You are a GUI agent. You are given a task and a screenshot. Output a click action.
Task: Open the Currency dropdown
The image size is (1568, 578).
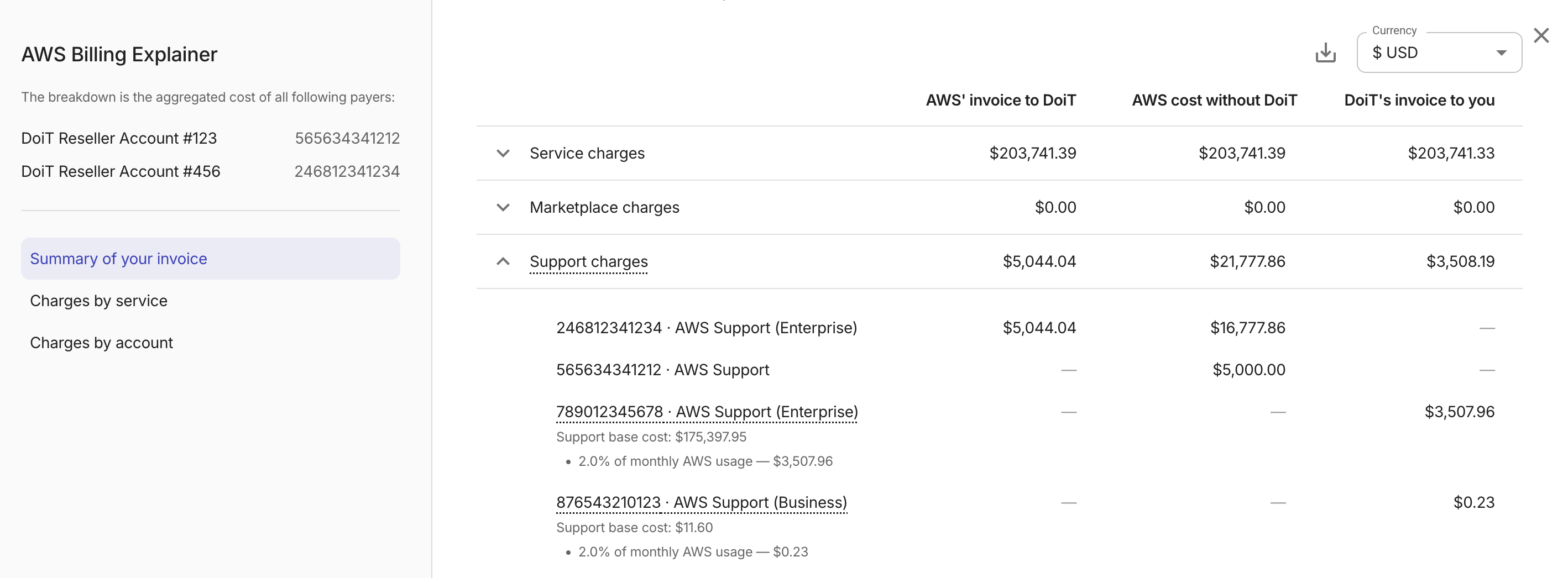click(x=1439, y=52)
